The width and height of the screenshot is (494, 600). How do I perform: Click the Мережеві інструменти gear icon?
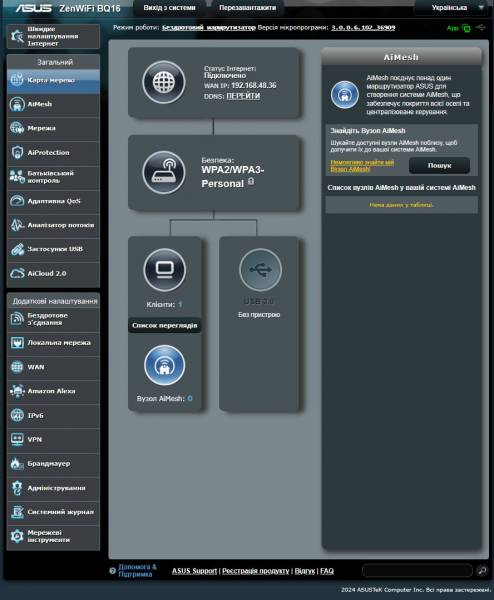click(17, 536)
